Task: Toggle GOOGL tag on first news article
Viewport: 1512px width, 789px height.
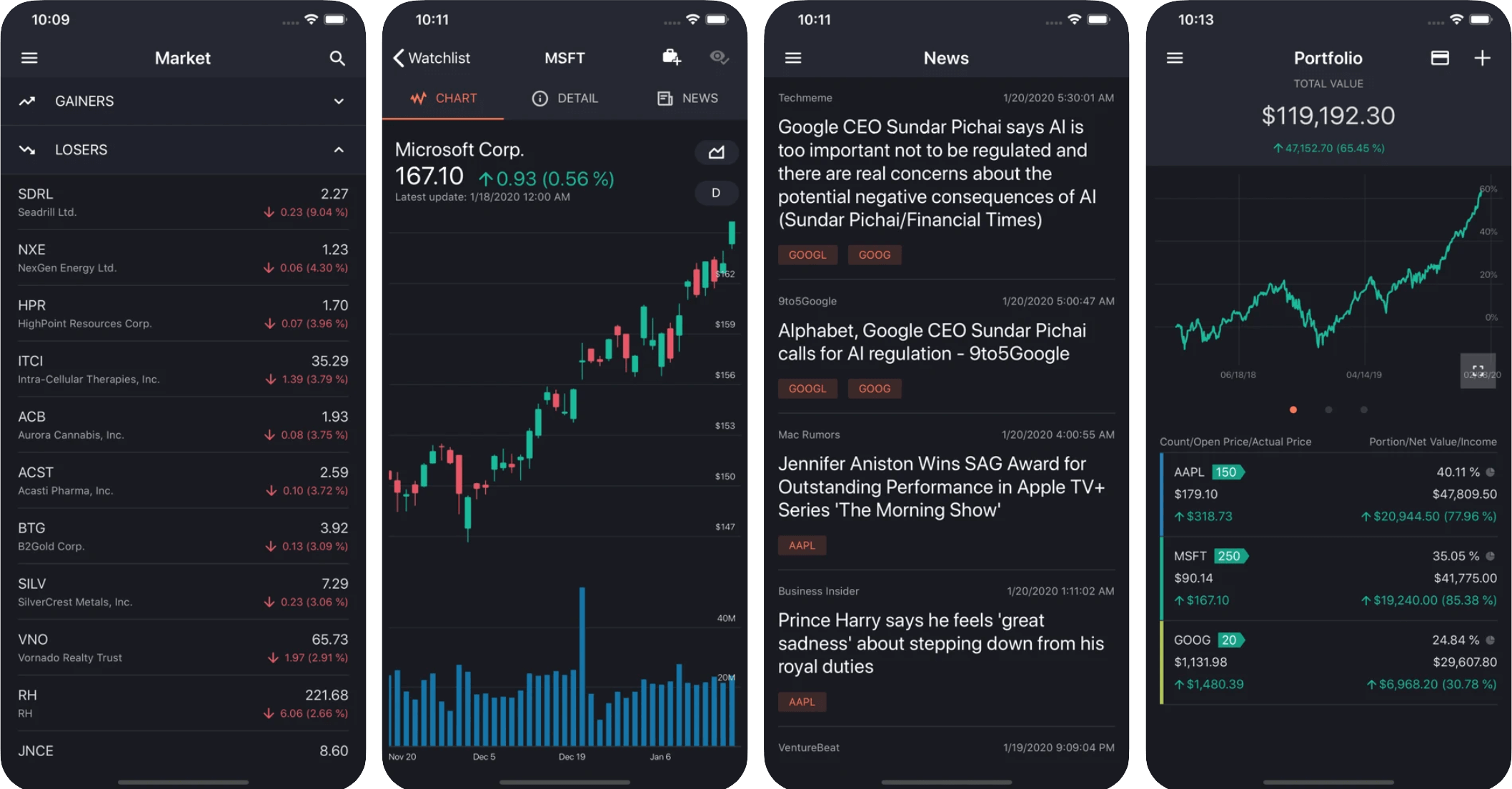Action: [x=807, y=255]
